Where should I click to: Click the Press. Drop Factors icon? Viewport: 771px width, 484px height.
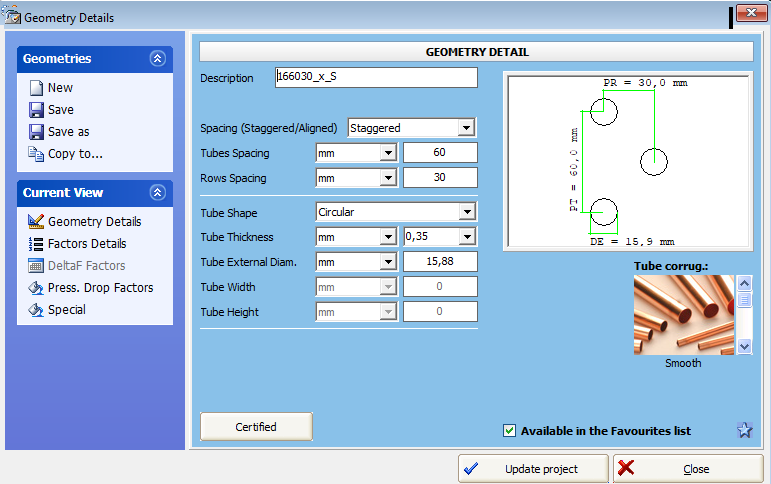pos(36,288)
